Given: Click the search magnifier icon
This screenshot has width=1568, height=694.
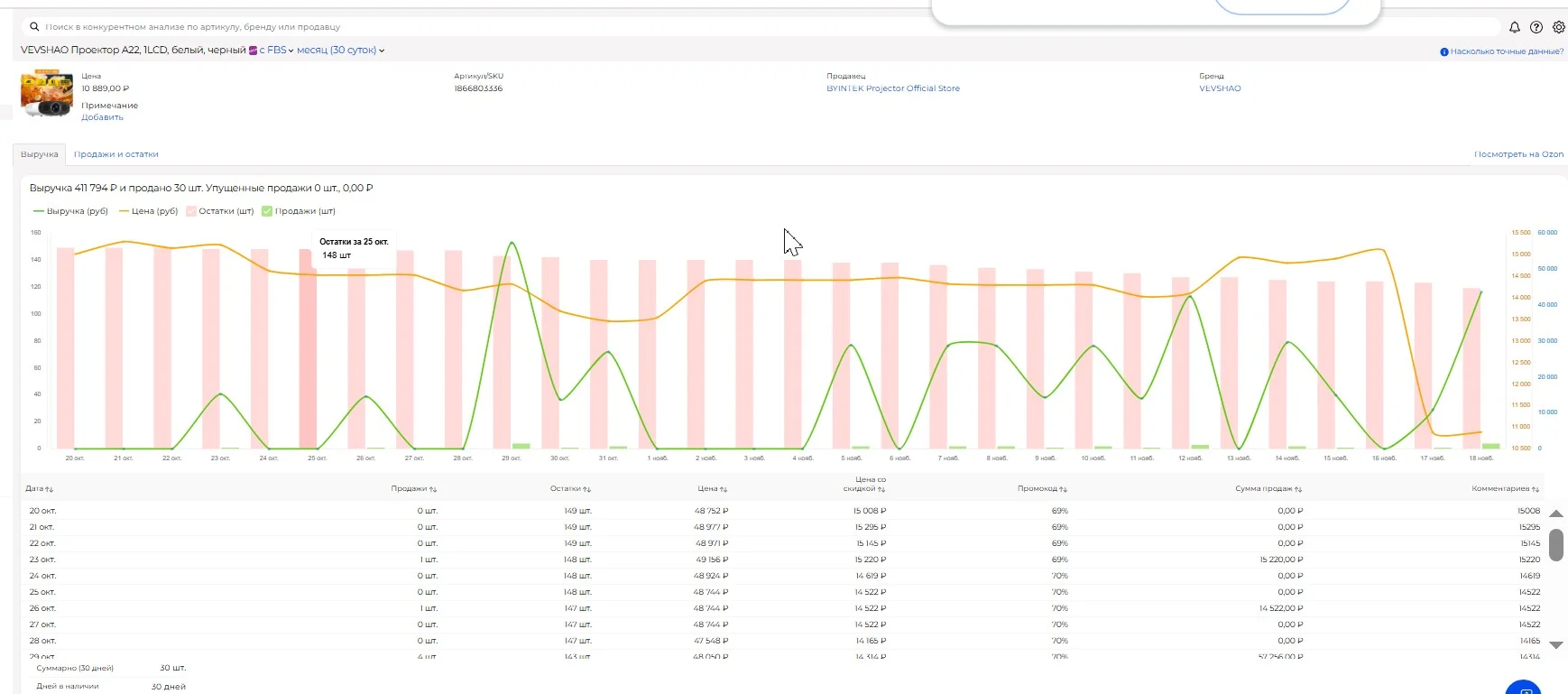Looking at the screenshot, I should tap(34, 27).
